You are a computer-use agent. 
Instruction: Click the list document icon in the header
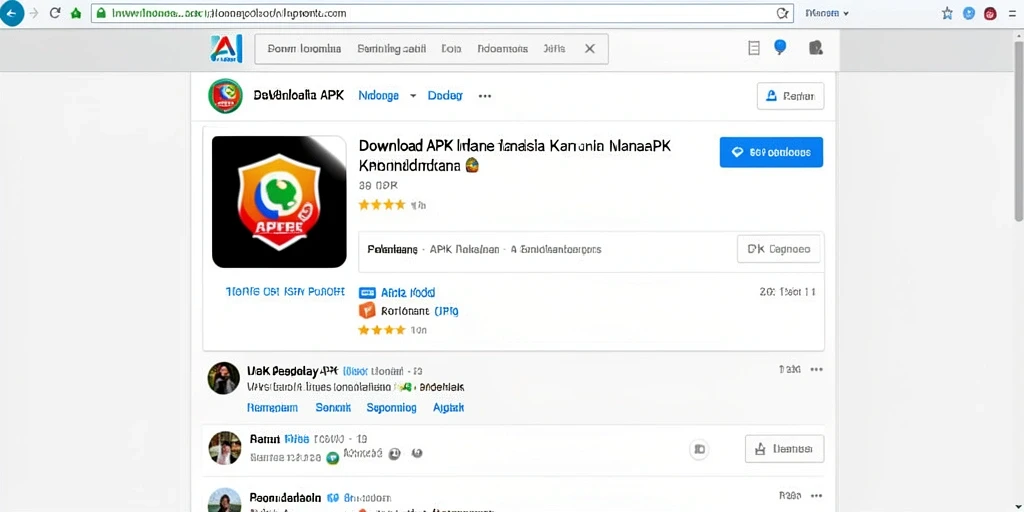pyautogui.click(x=754, y=48)
